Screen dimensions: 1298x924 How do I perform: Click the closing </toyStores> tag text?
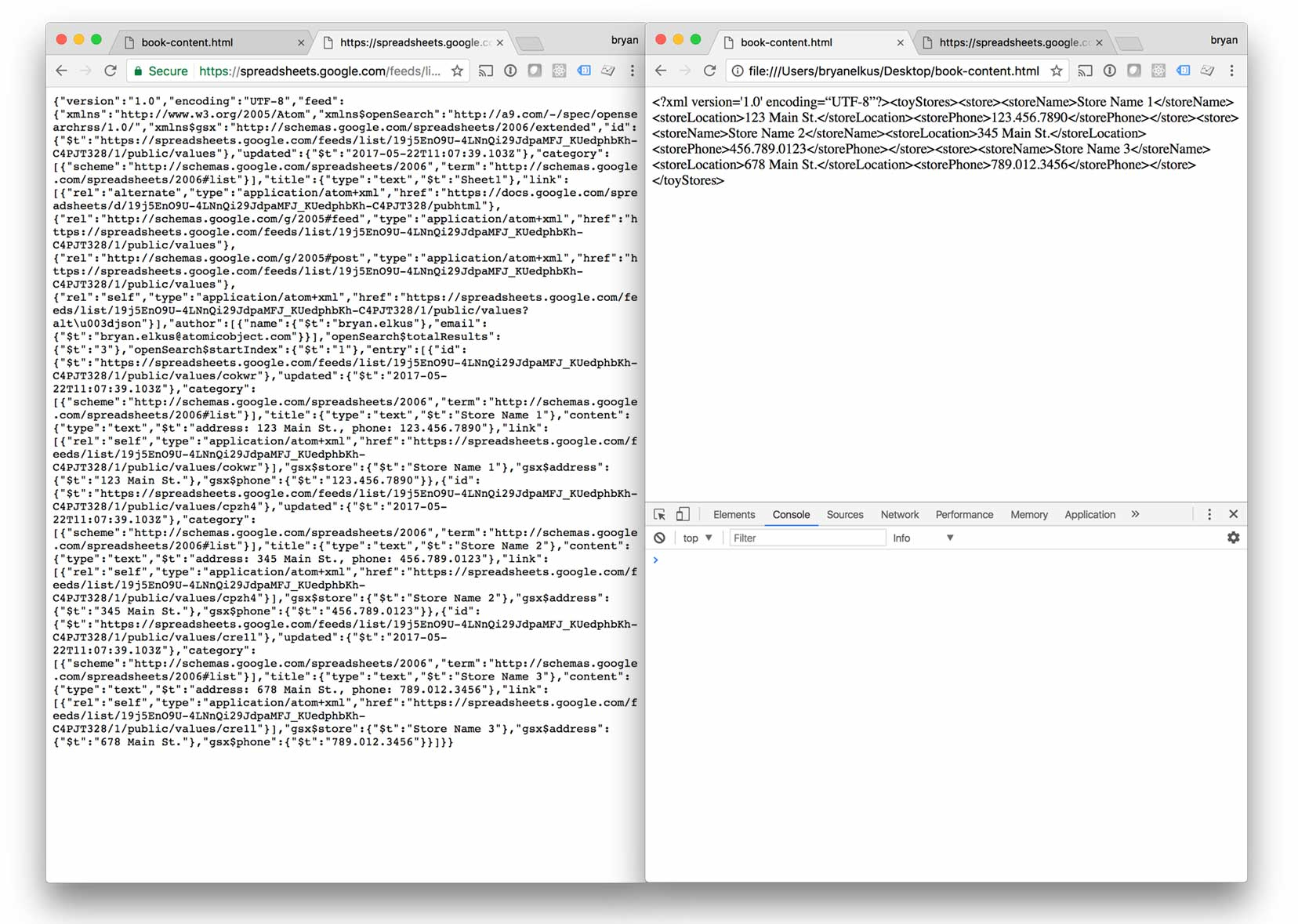coord(688,180)
